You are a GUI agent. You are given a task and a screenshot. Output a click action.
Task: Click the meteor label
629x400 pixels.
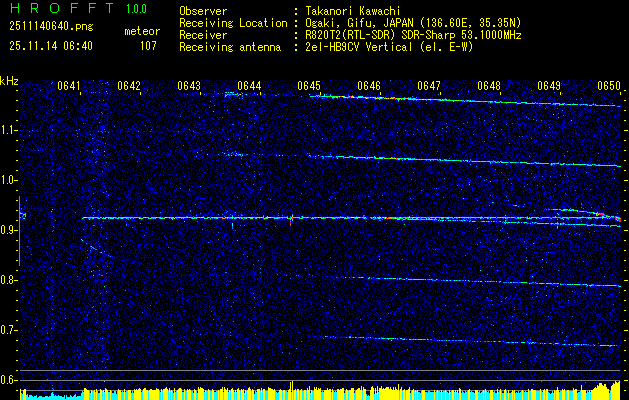[142, 31]
